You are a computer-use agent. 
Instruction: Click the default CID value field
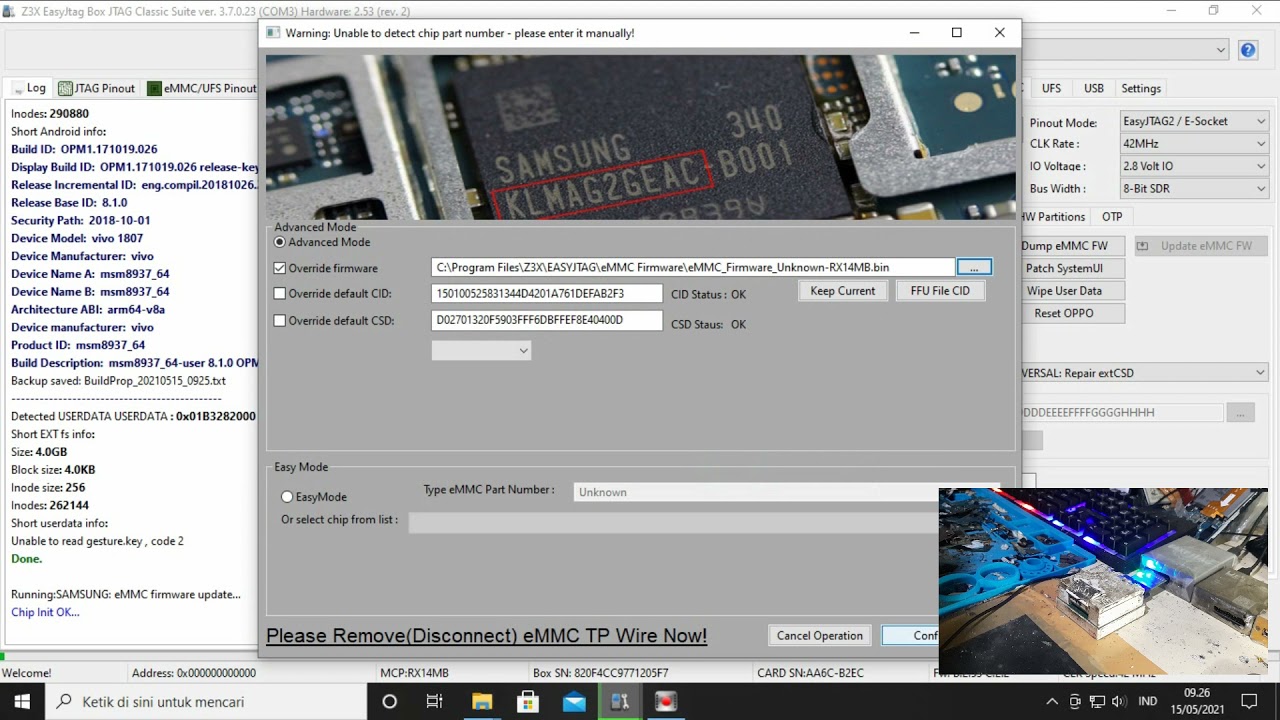tap(547, 294)
